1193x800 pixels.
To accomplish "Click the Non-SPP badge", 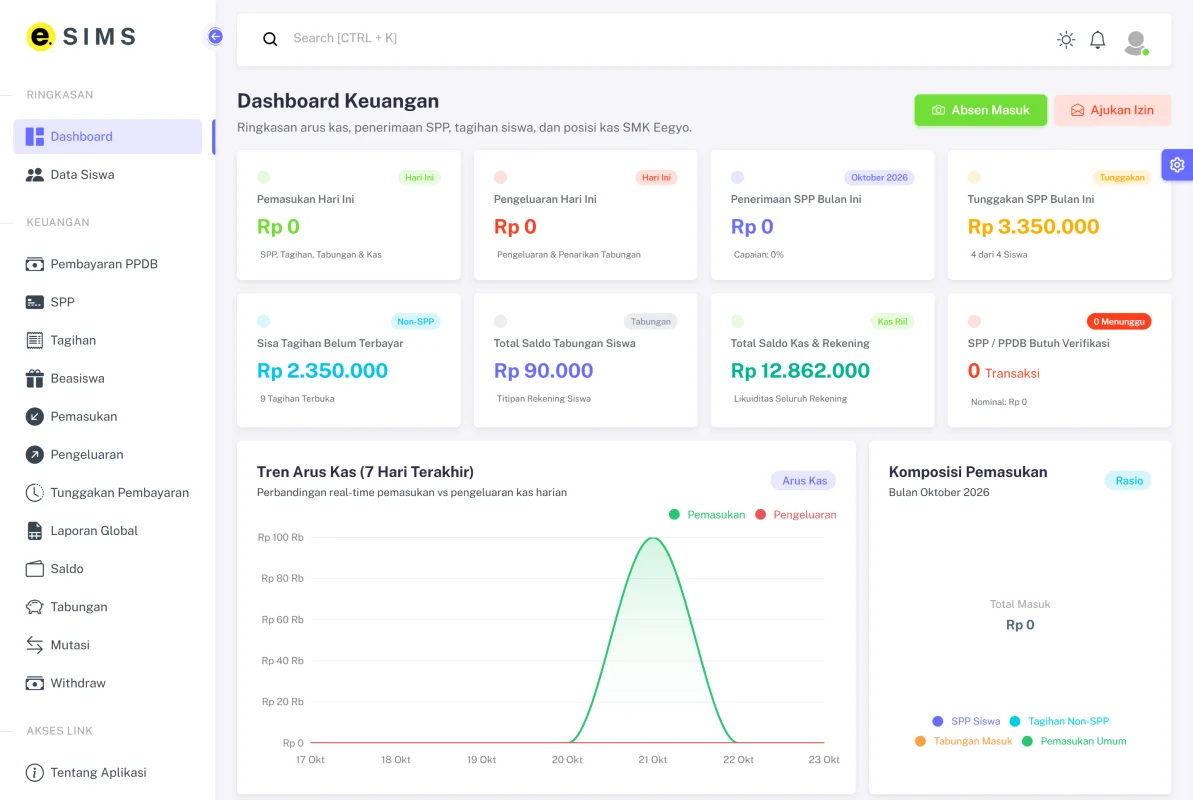I will click(x=415, y=321).
